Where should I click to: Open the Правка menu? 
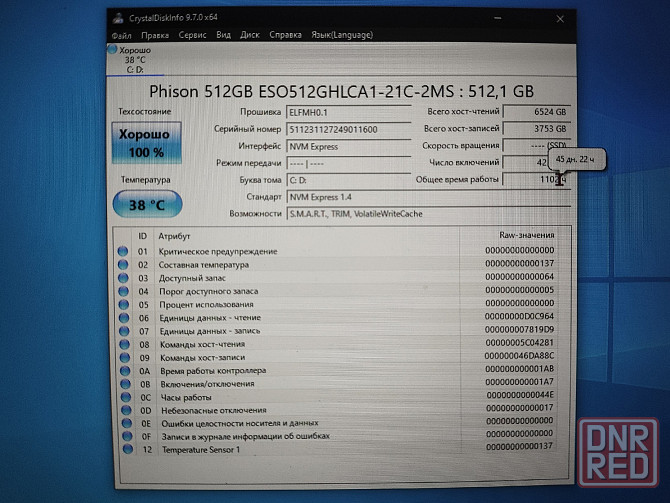pos(155,35)
